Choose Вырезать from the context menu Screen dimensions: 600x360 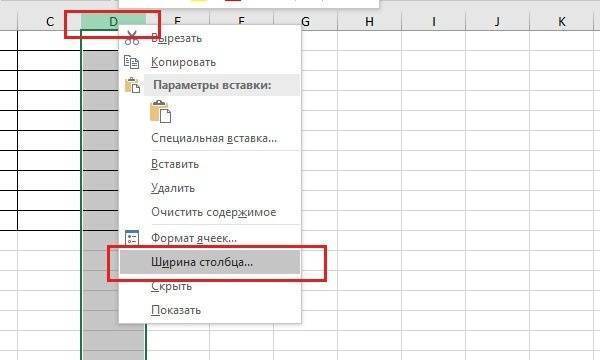point(210,38)
